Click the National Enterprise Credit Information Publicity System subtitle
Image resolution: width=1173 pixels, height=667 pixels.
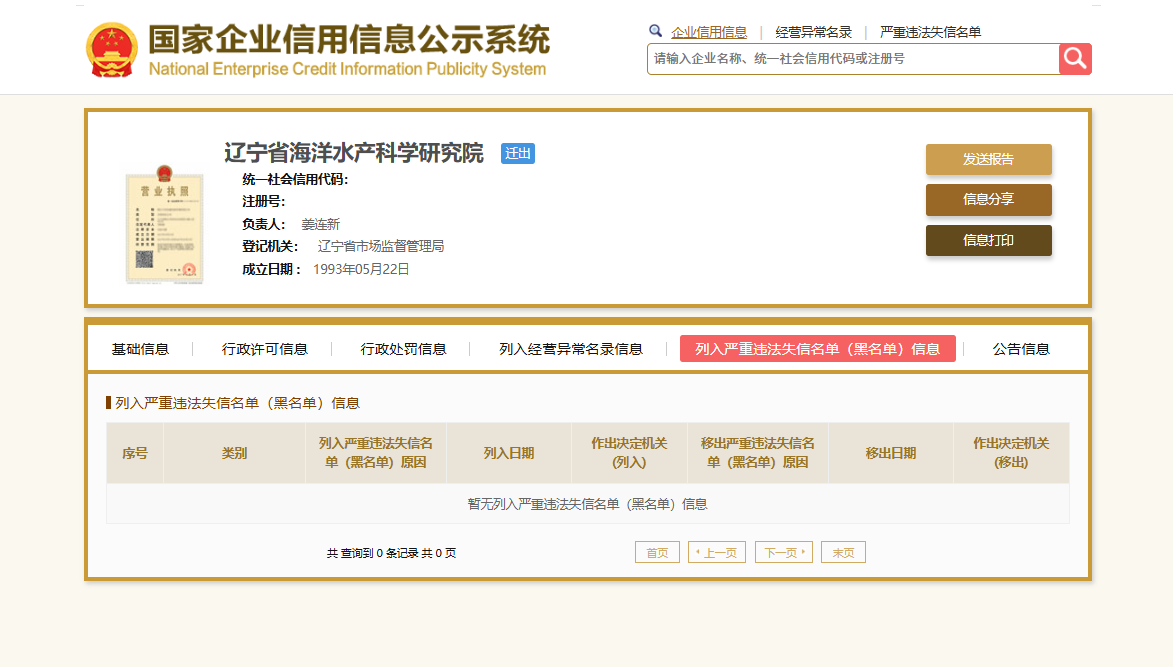[x=347, y=69]
